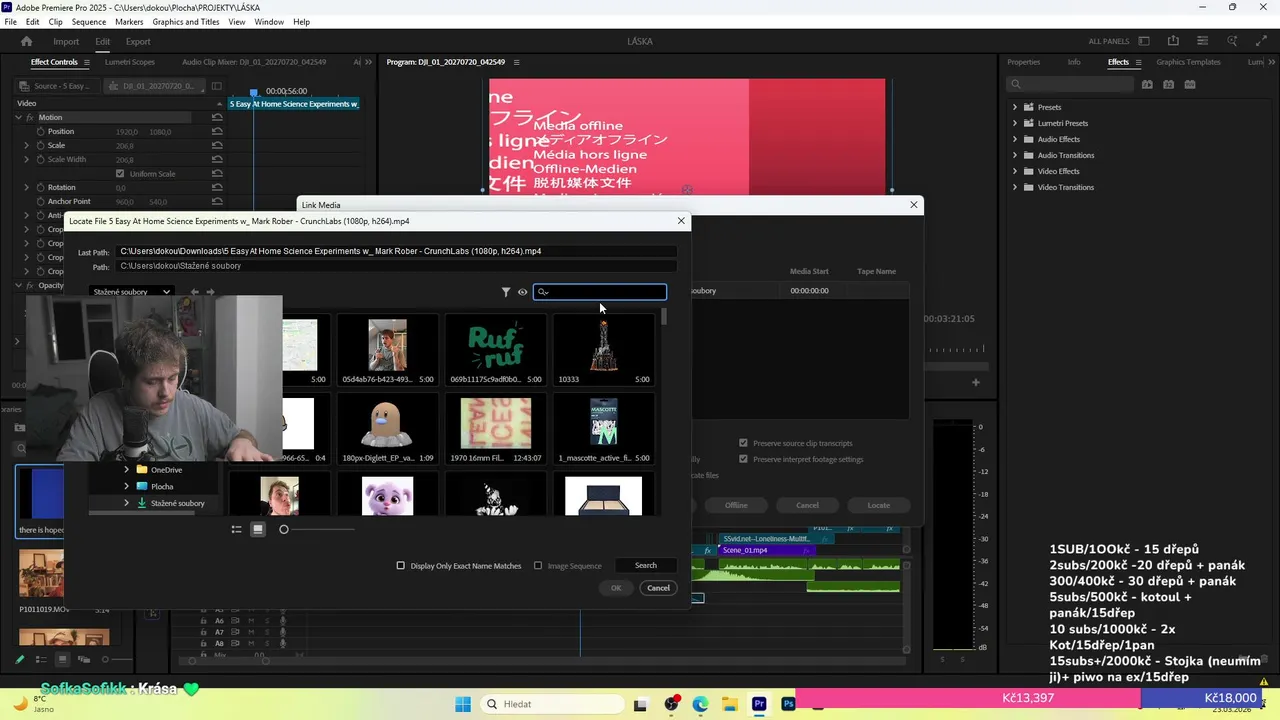Open the workspaces icon next to ALL PANELS

point(1144,41)
